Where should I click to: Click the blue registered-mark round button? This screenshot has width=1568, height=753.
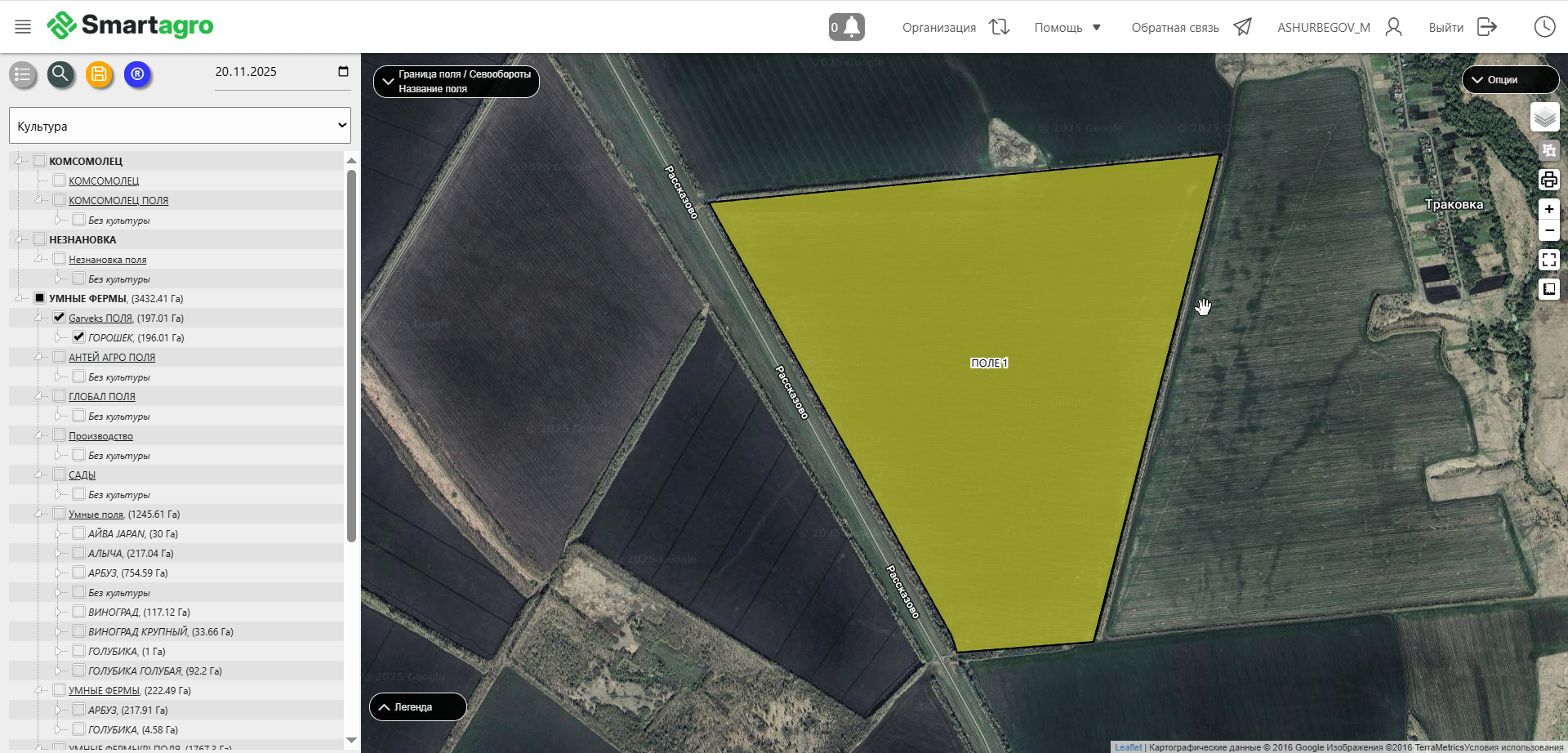point(138,74)
